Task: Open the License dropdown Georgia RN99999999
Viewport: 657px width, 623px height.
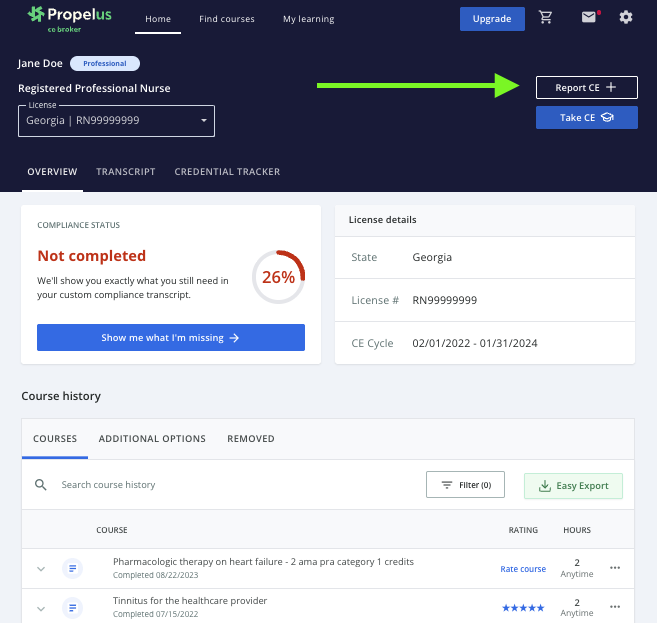Action: tap(116, 121)
